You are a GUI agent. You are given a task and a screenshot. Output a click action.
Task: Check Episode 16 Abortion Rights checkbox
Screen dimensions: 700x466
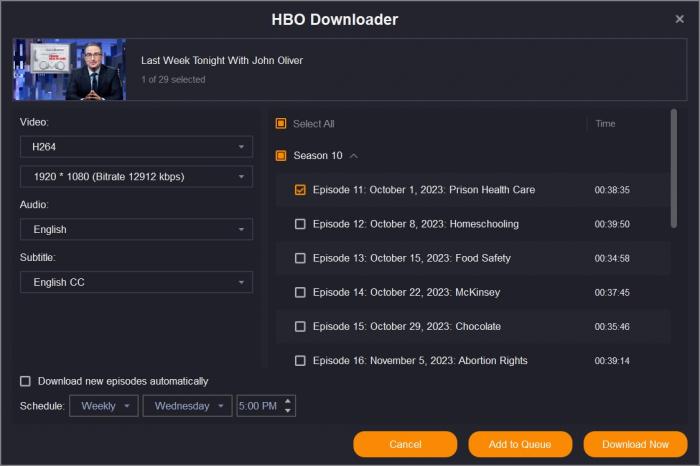coord(300,361)
